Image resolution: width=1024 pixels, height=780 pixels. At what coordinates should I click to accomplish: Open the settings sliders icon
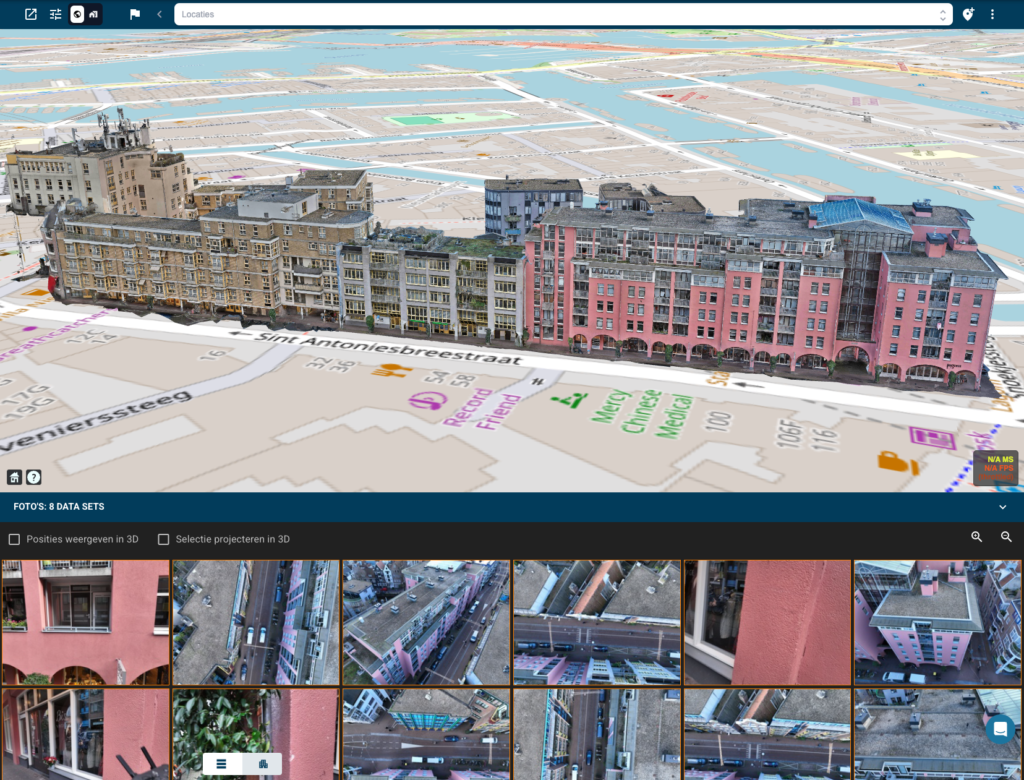pos(56,14)
